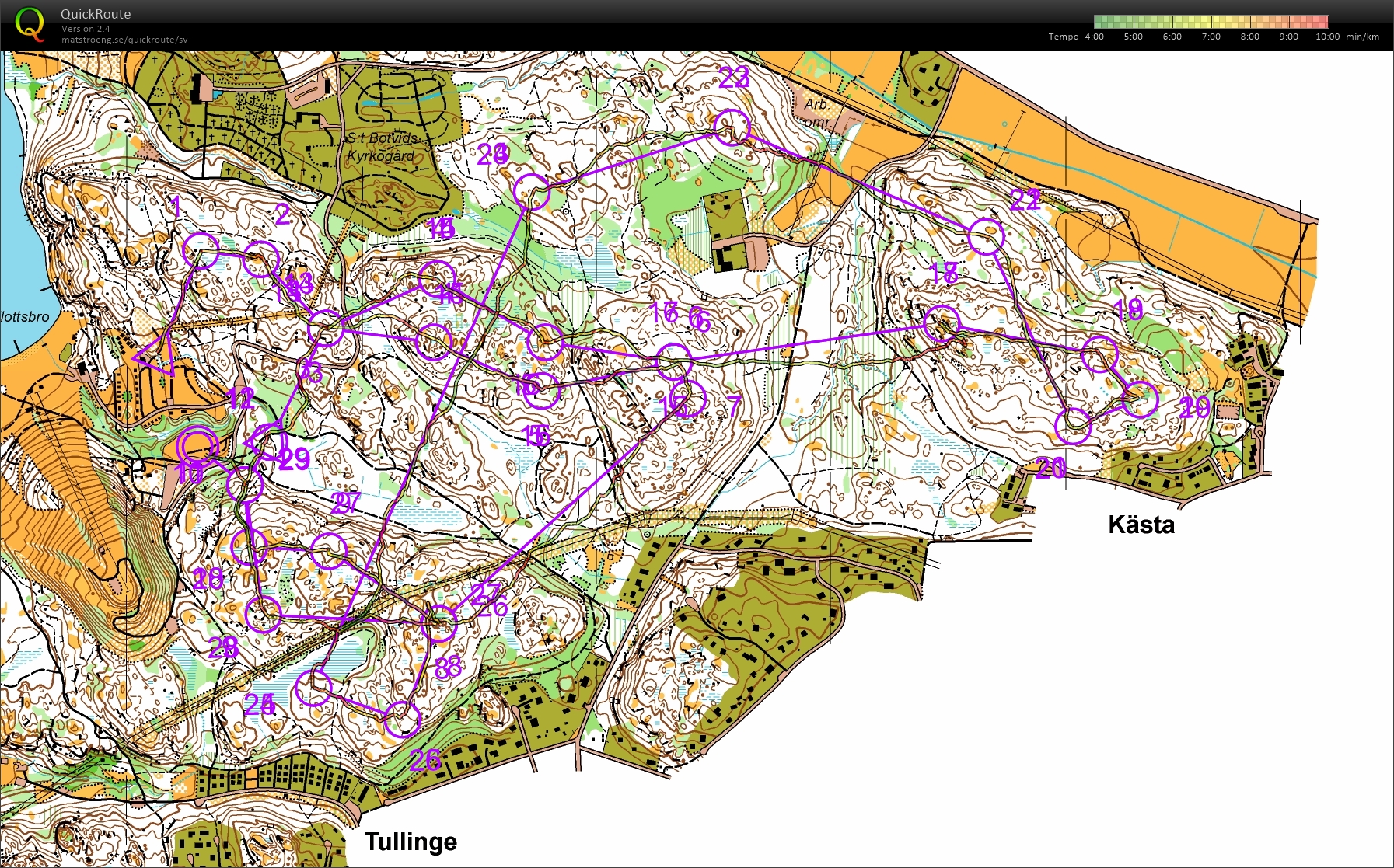Click the control circle under number 1
Viewport: 1394px width, 868px height.
(201, 251)
